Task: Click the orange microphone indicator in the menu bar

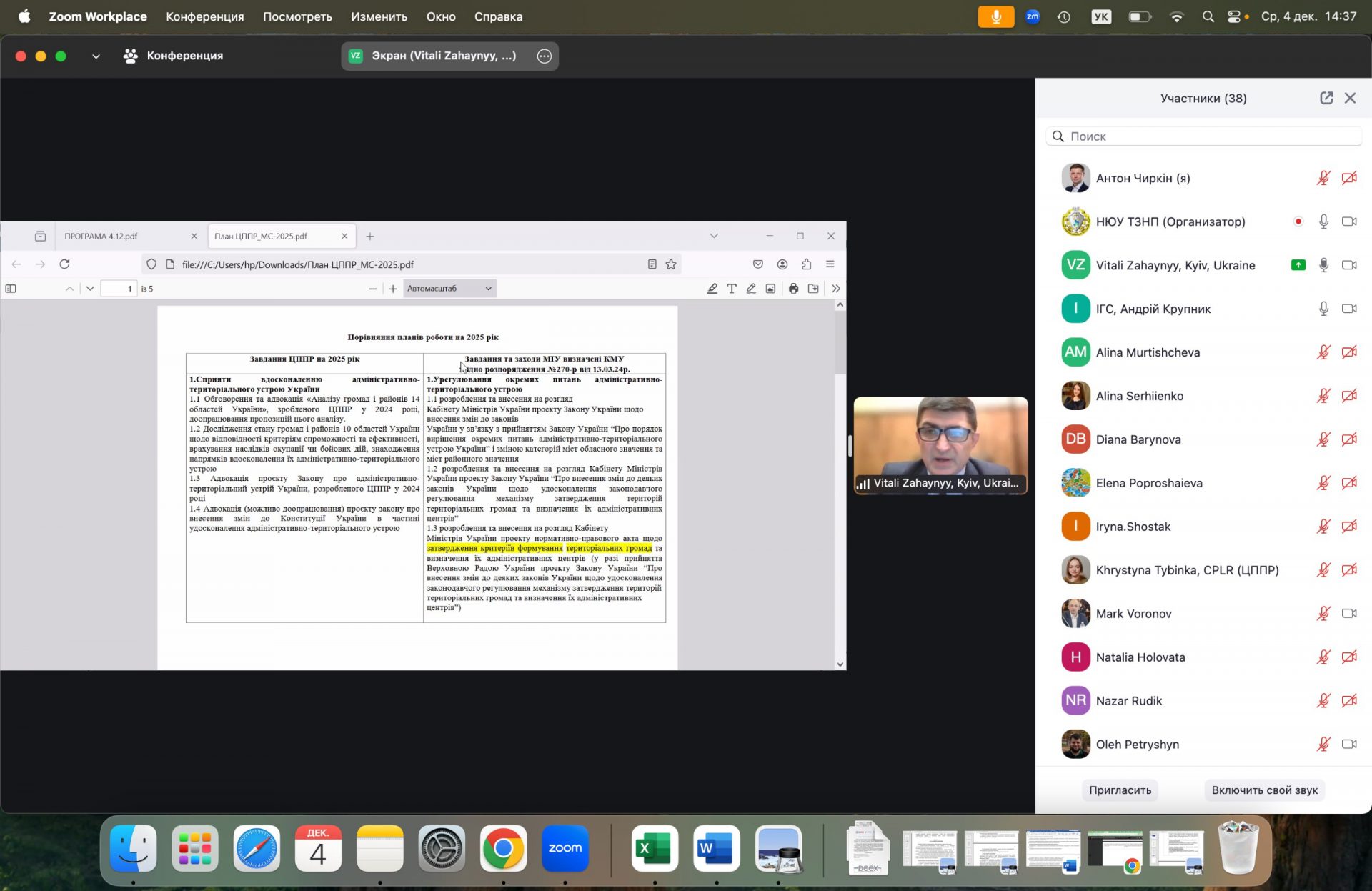Action: click(x=995, y=16)
